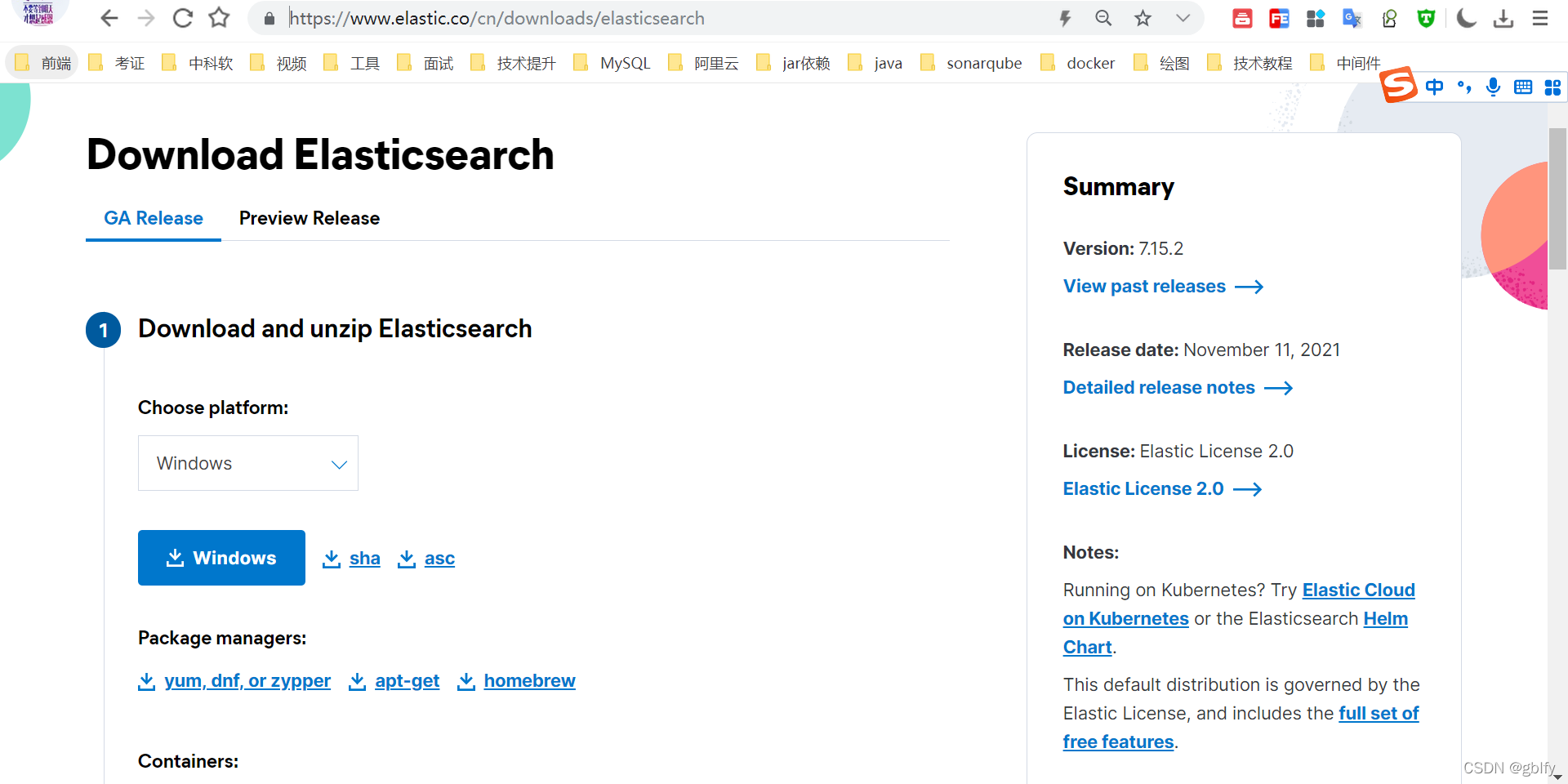Open the extensions grid icon
This screenshot has height=784, width=1568.
pyautogui.click(x=1315, y=18)
